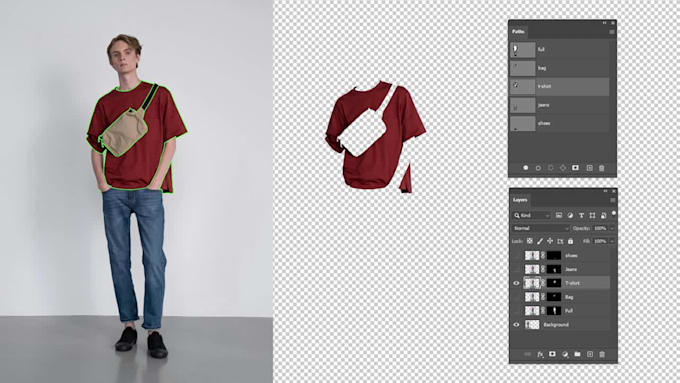Open Layers panel options menu

click(x=613, y=200)
